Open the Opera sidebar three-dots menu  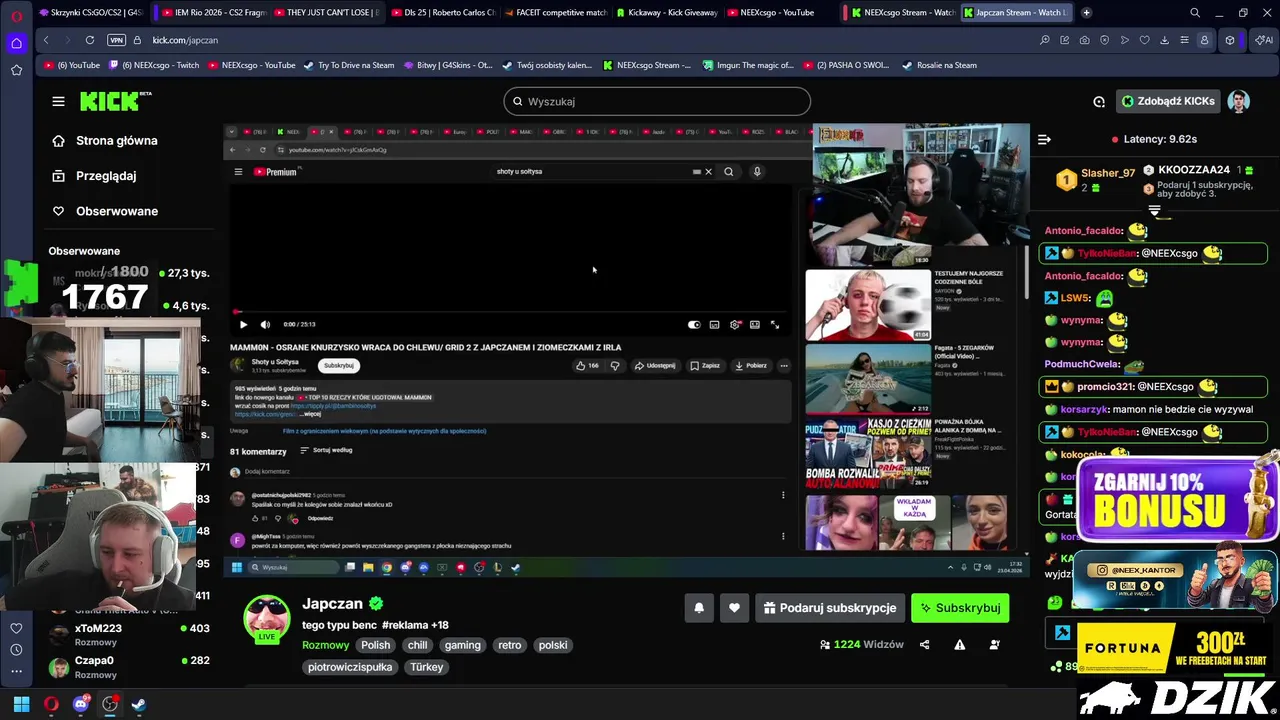(16, 671)
